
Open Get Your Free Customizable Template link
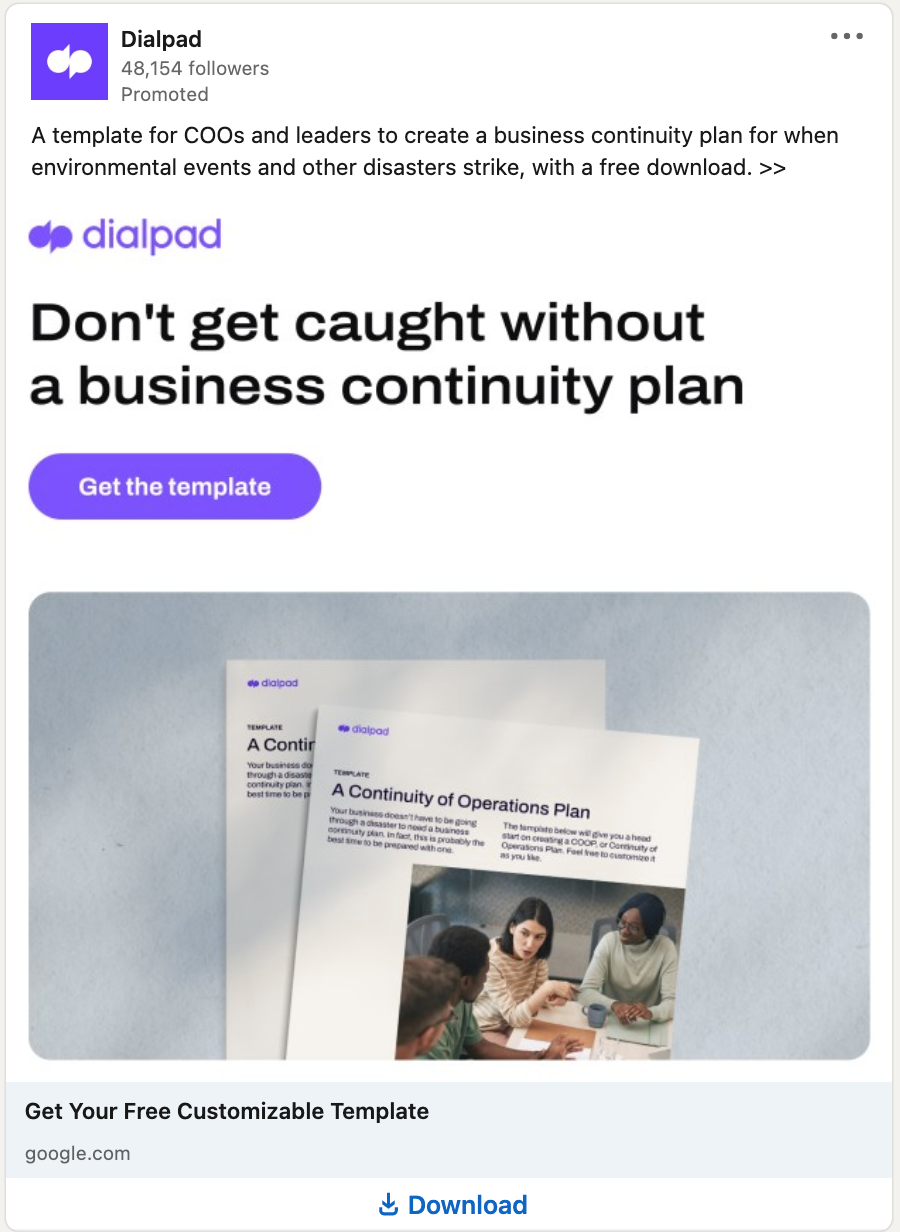[227, 1111]
